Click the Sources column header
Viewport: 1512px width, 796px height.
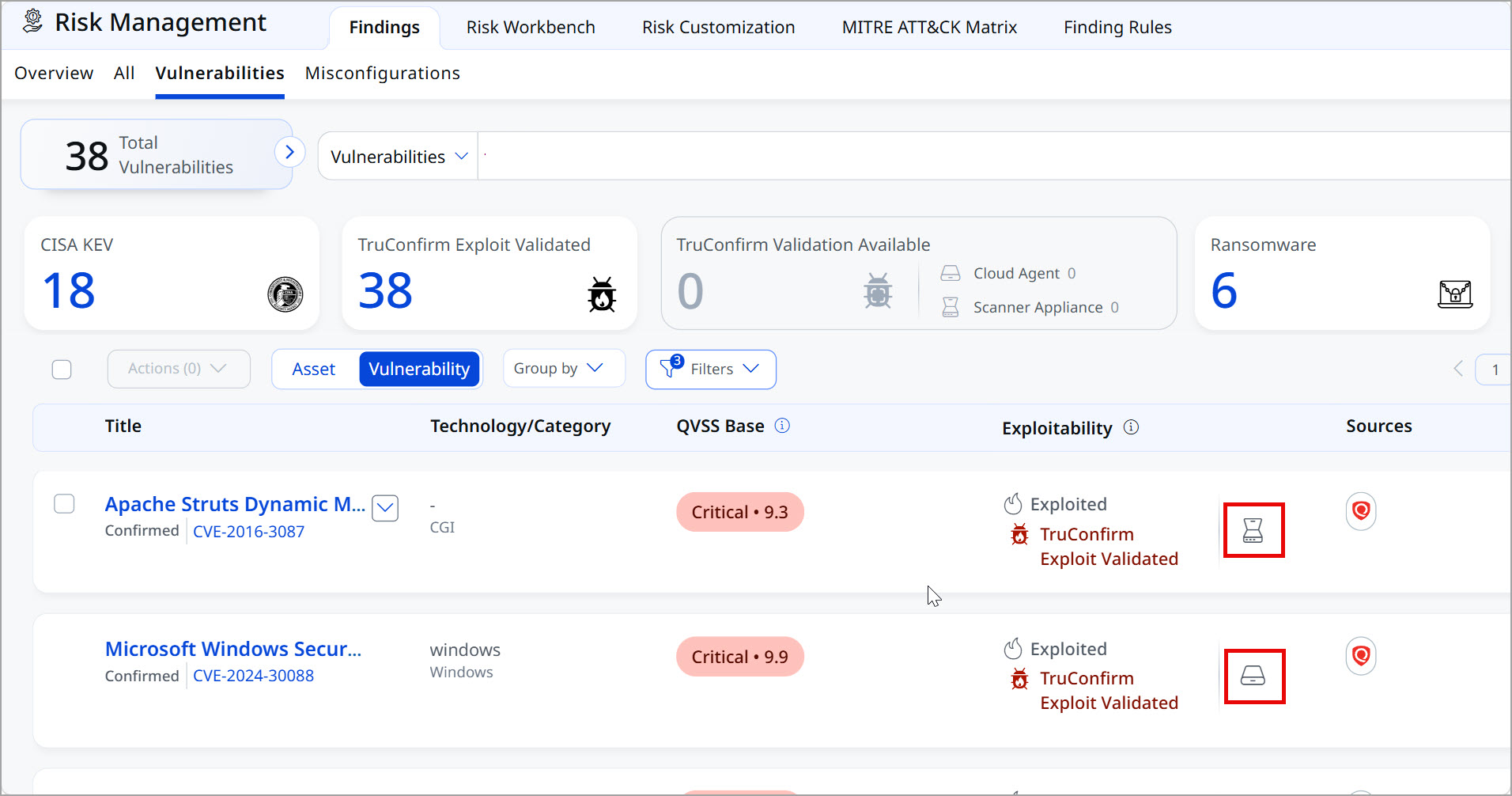click(x=1379, y=426)
